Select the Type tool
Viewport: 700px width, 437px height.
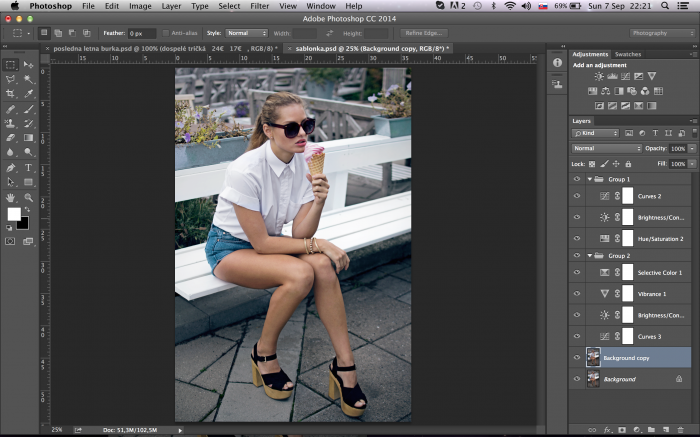[29, 168]
